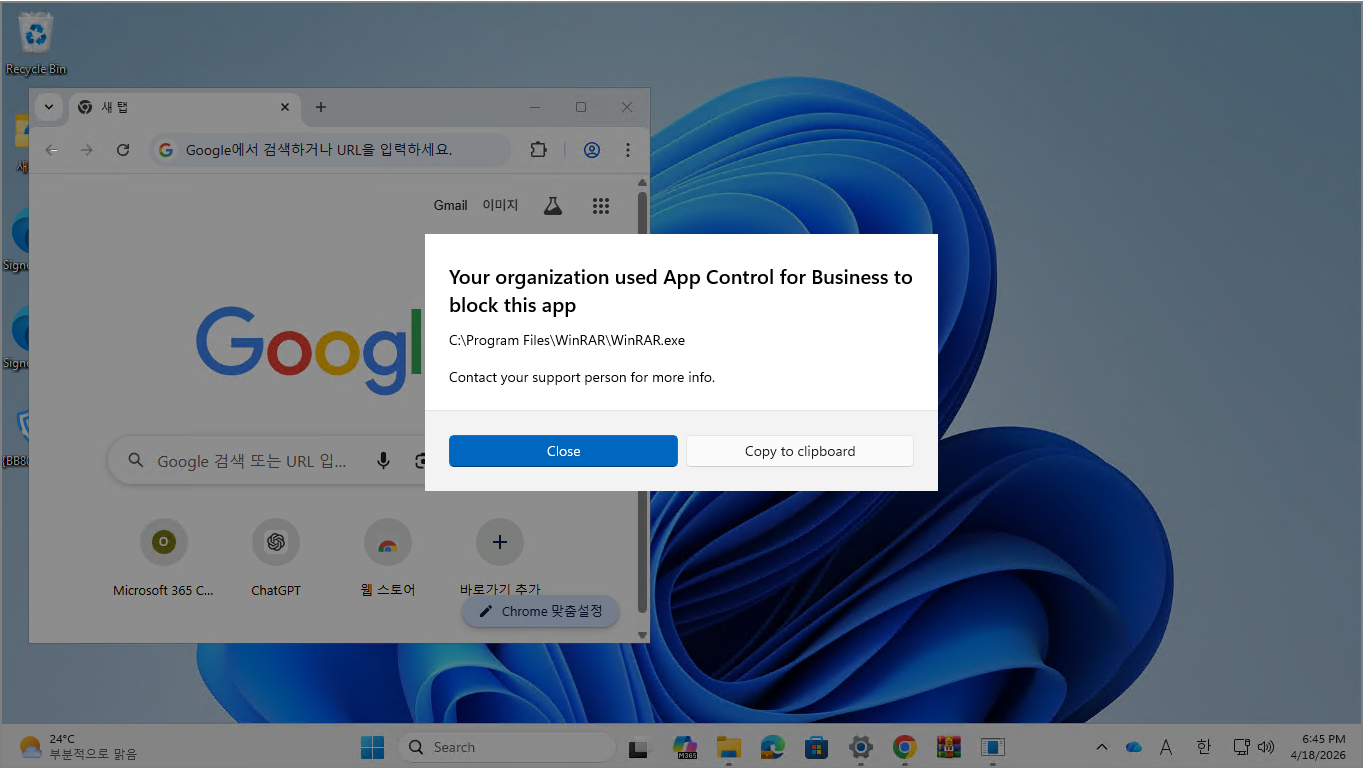Open a new Chrome tab with plus
1363x768 pixels.
click(x=320, y=107)
